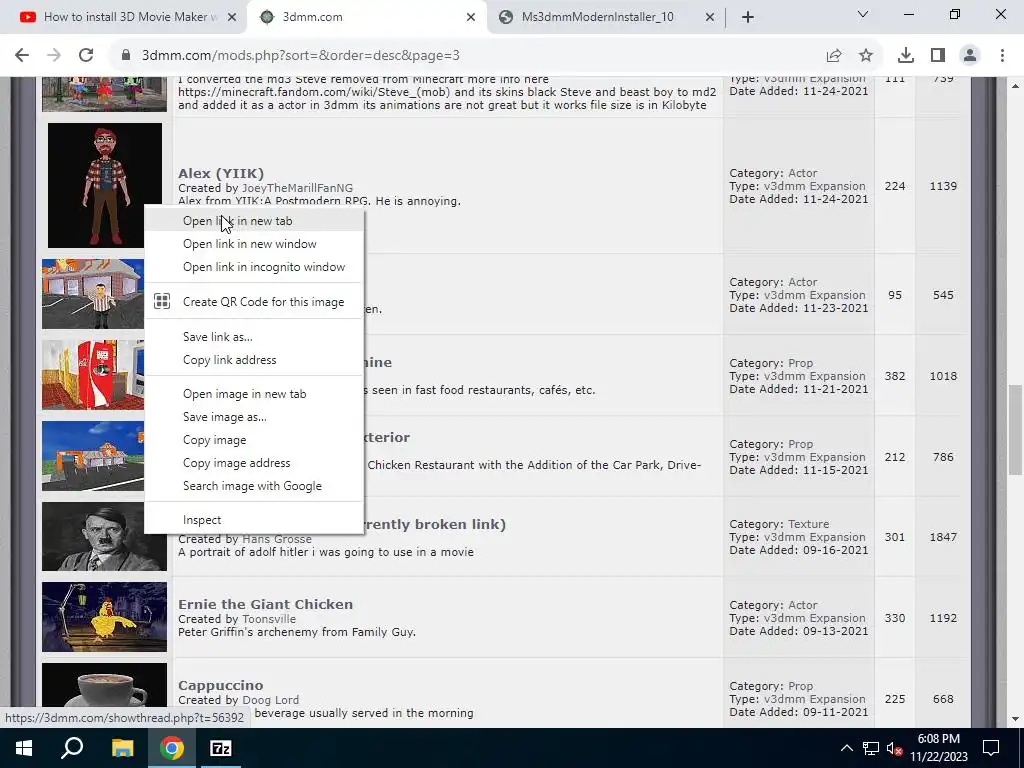Viewport: 1024px width, 768px height.
Task: Open the Alex (YIIK) mod title link
Action: pyautogui.click(x=221, y=173)
